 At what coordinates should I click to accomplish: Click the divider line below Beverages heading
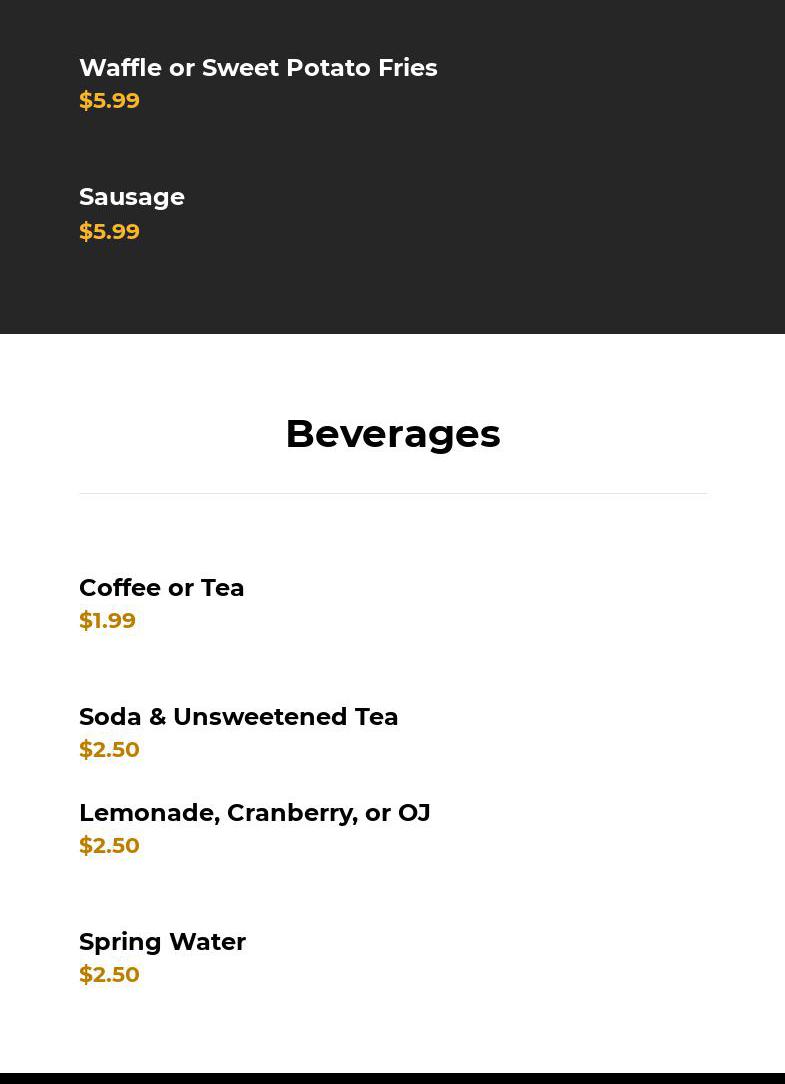click(x=392, y=493)
